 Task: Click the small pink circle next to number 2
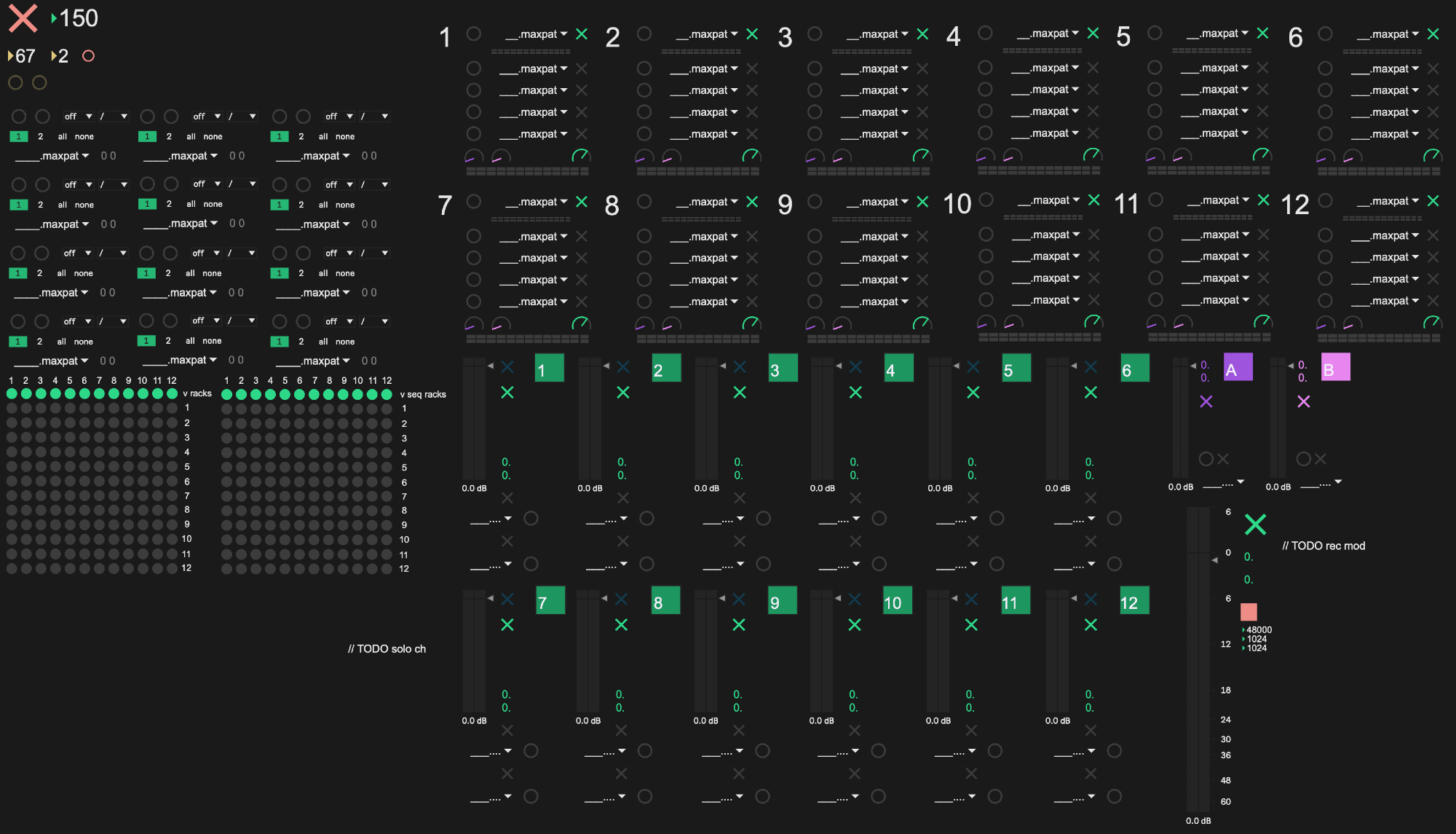coord(88,56)
